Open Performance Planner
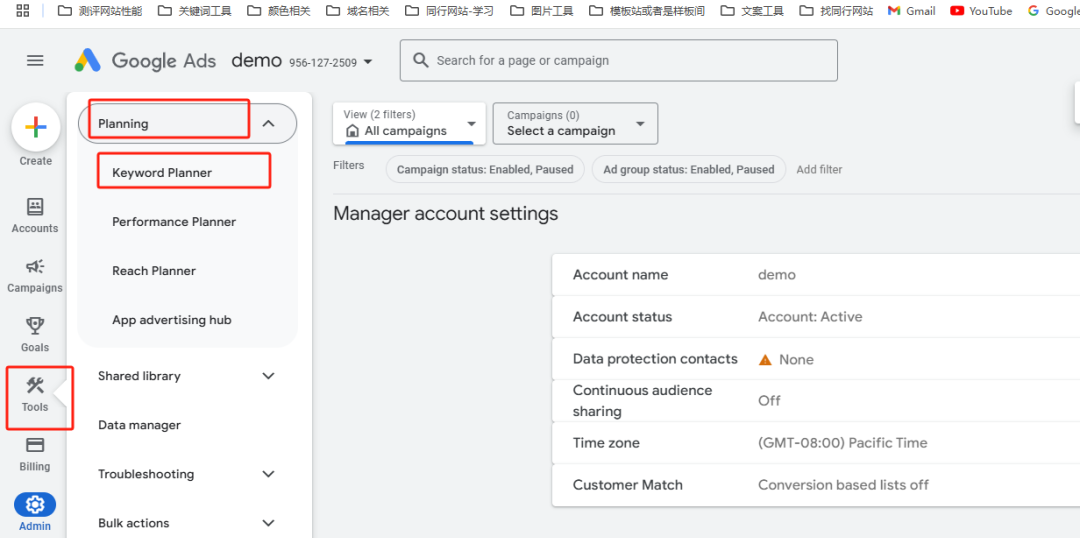This screenshot has width=1080, height=538. 174,222
